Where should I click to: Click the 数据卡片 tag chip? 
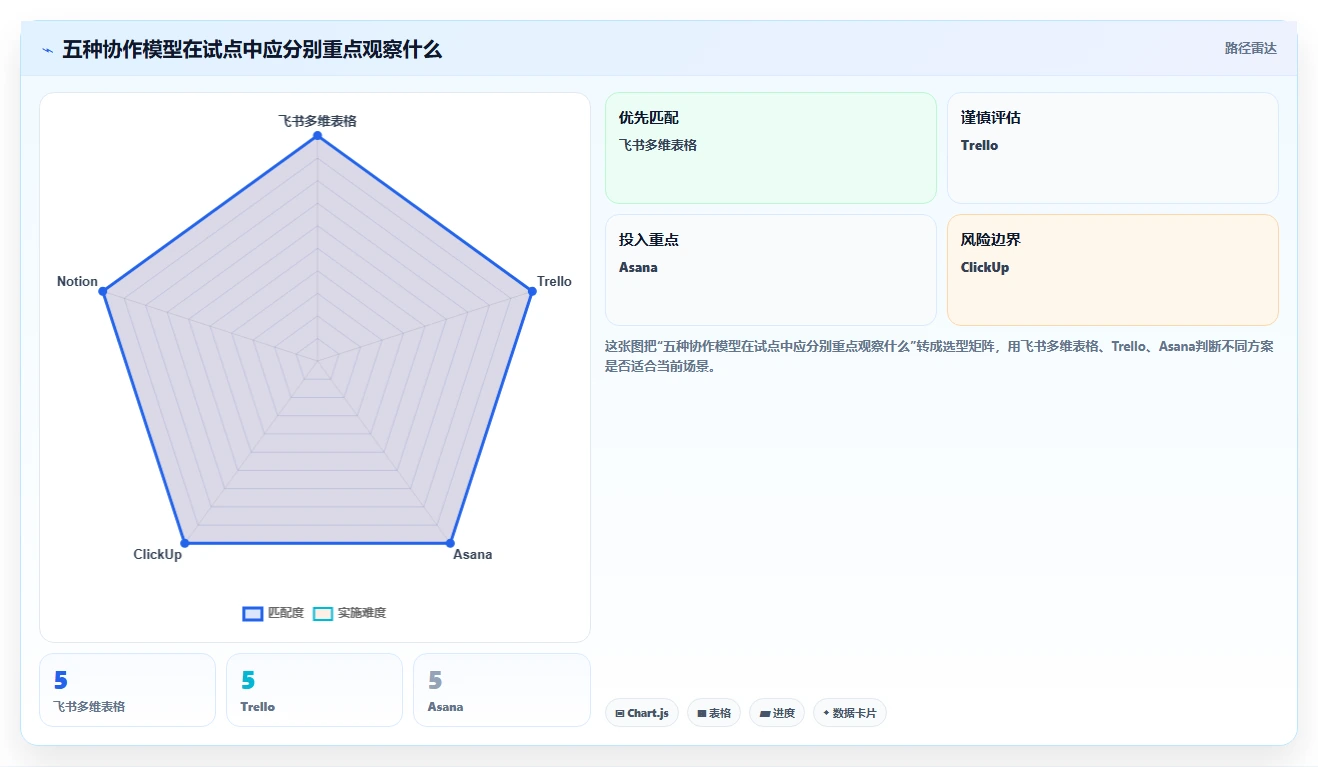pos(850,713)
